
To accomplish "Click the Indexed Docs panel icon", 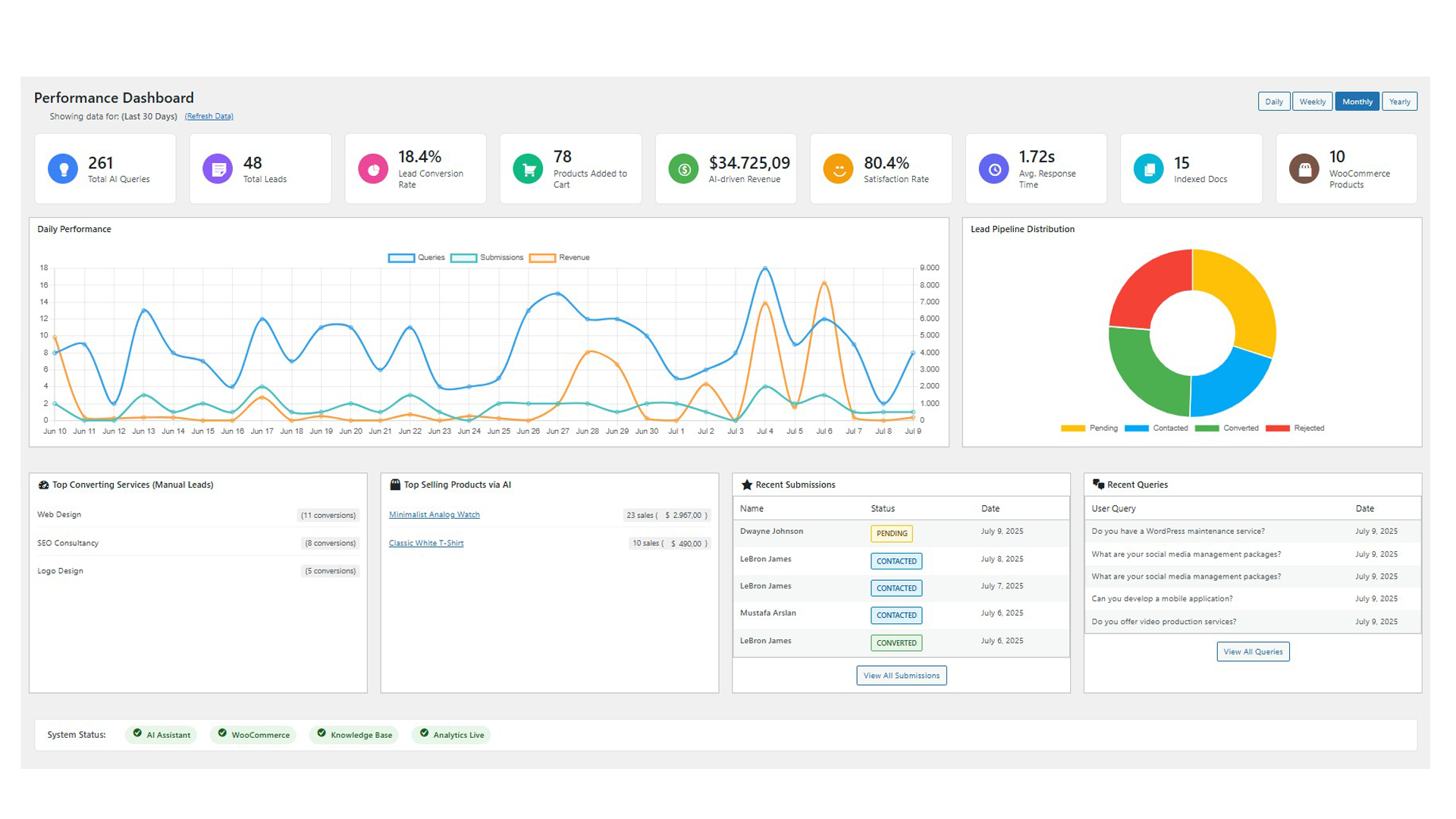I will (x=1149, y=168).
